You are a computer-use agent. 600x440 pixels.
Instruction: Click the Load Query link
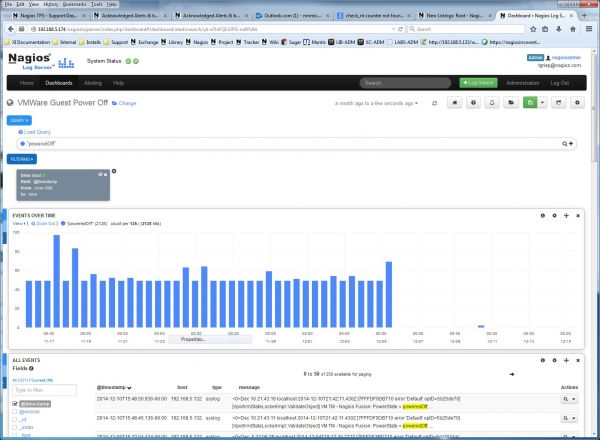tap(30, 132)
